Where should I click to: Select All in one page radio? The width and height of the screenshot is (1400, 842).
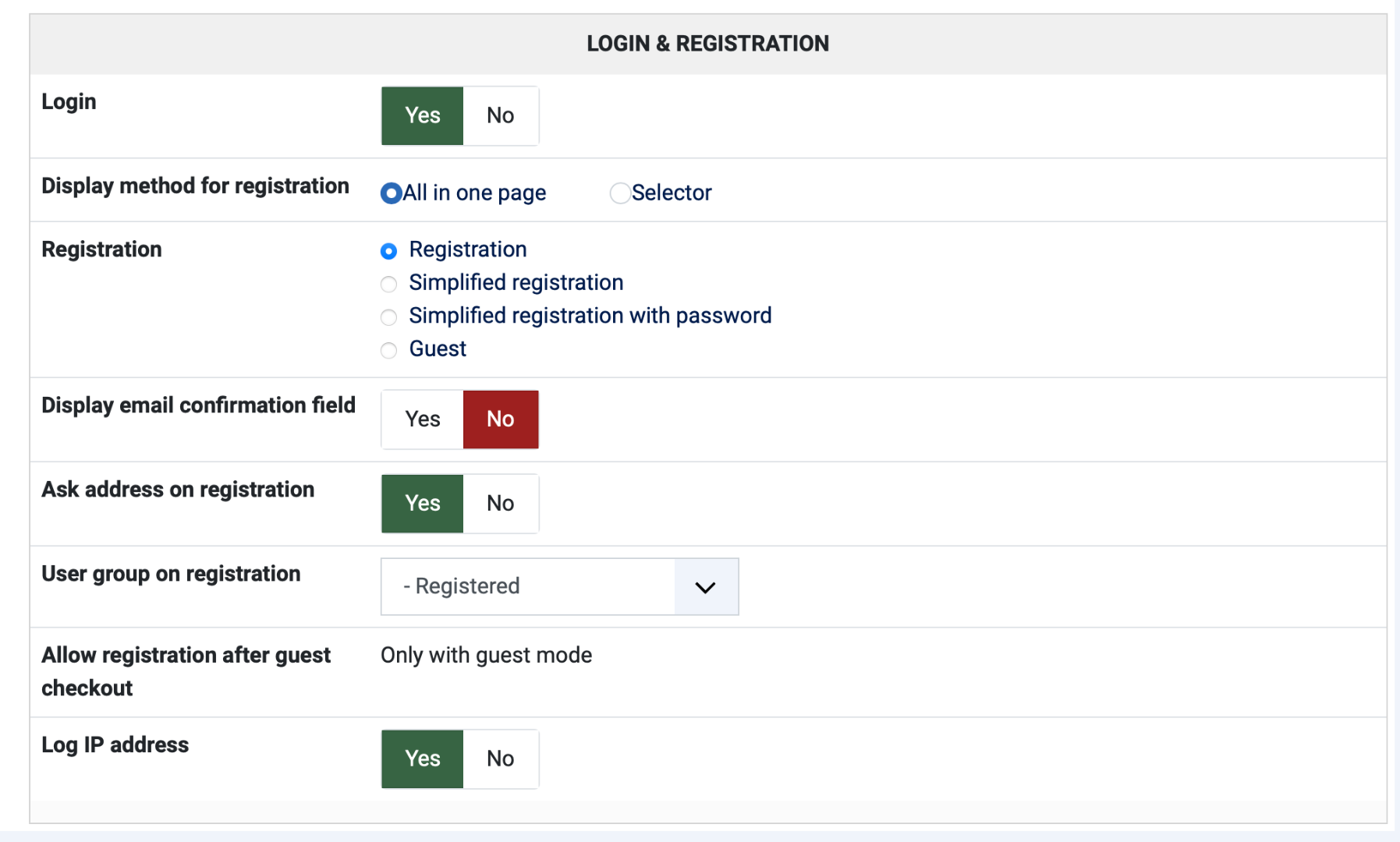(391, 193)
